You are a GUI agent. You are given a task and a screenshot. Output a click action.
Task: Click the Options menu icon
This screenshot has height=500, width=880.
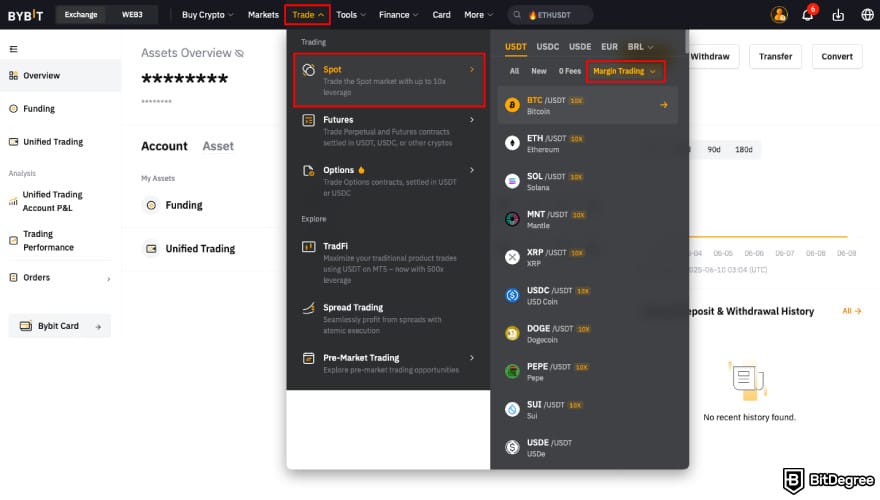coord(309,171)
